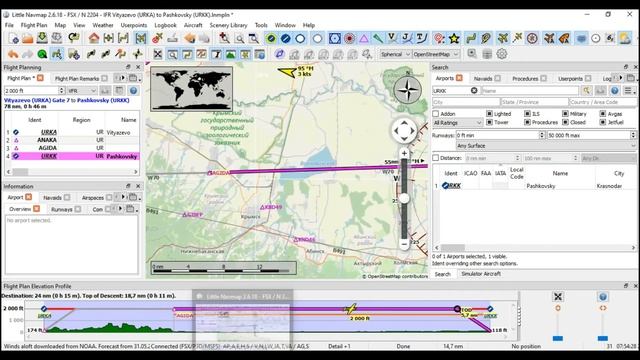Click the map options gear icon
Image resolution: width=640 pixels, height=360 pixels.
(502, 54)
